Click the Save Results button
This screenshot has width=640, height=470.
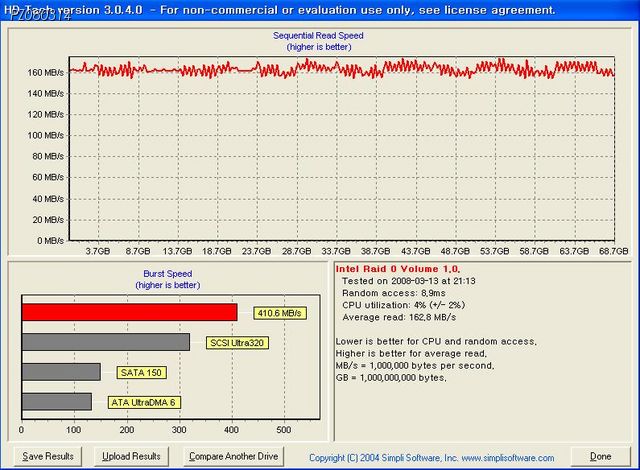click(48, 456)
